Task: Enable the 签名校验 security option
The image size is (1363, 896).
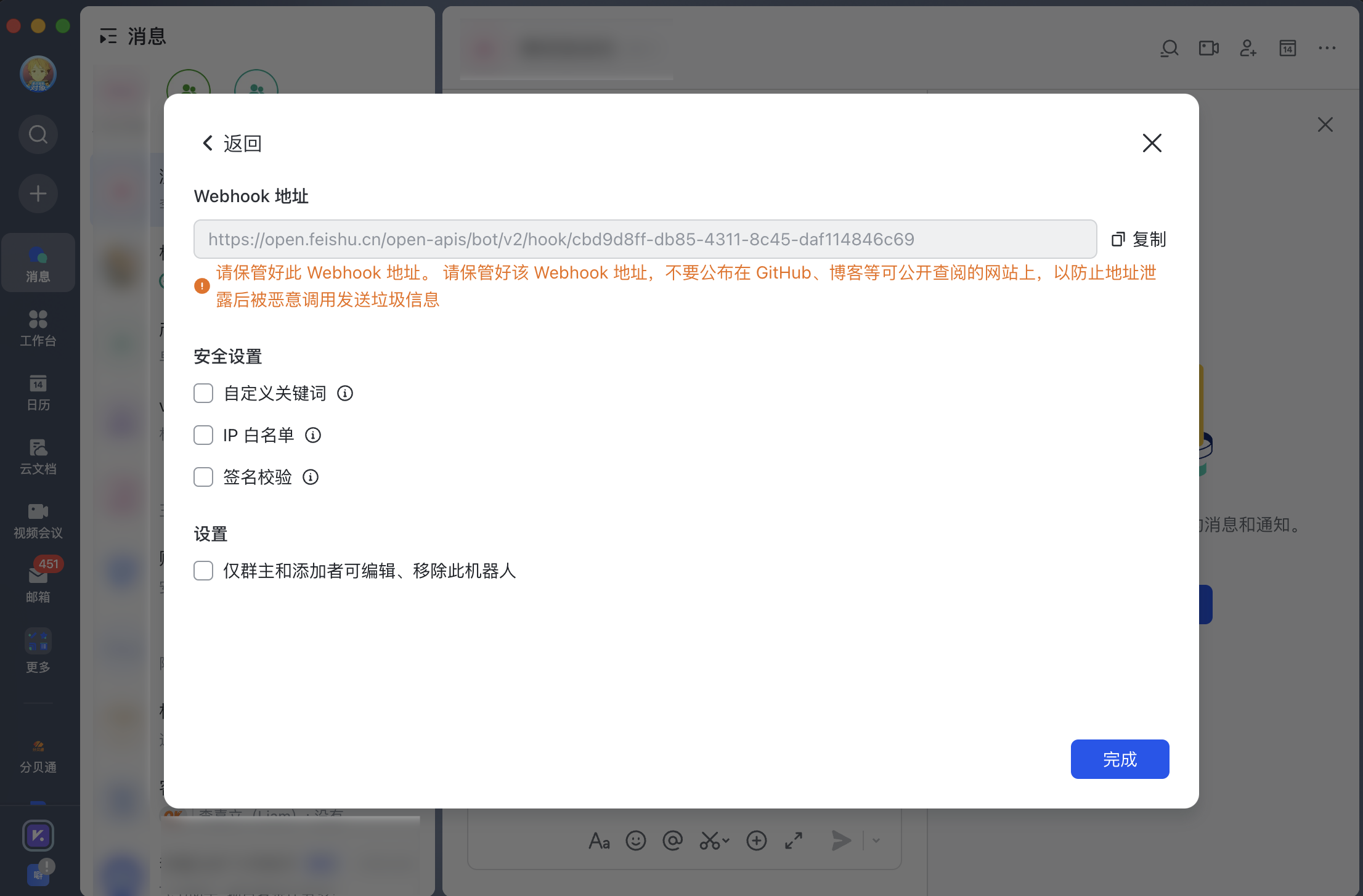Action: click(202, 477)
